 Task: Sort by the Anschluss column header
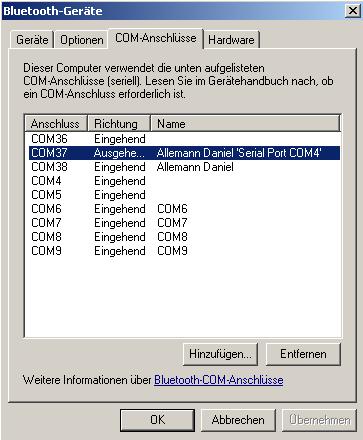tap(56, 124)
